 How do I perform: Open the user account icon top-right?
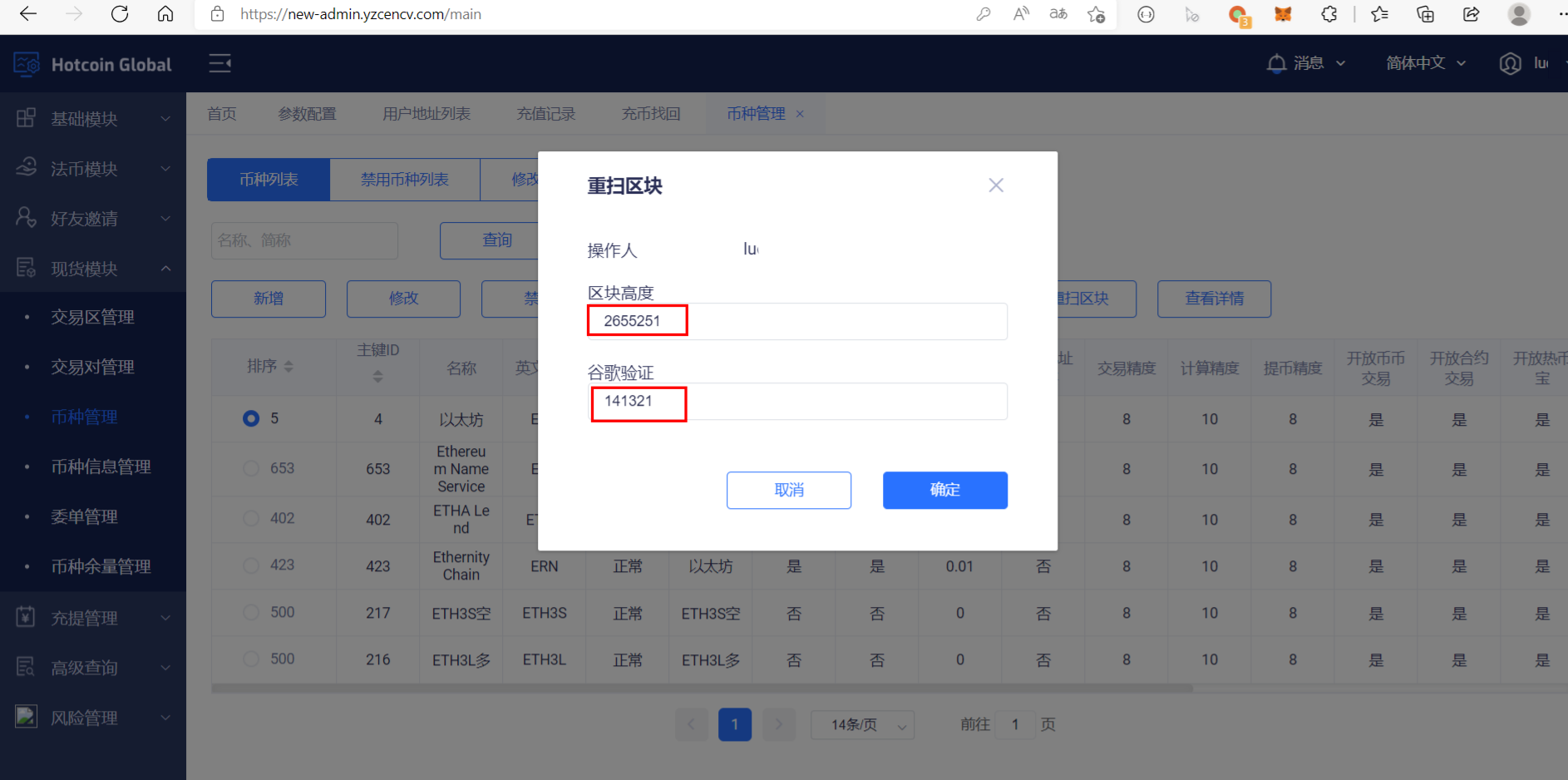click(x=1511, y=62)
